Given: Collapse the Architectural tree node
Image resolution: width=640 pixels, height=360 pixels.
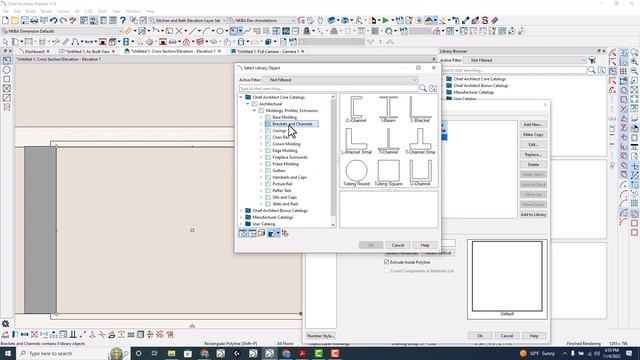Looking at the screenshot, I should (x=247, y=104).
